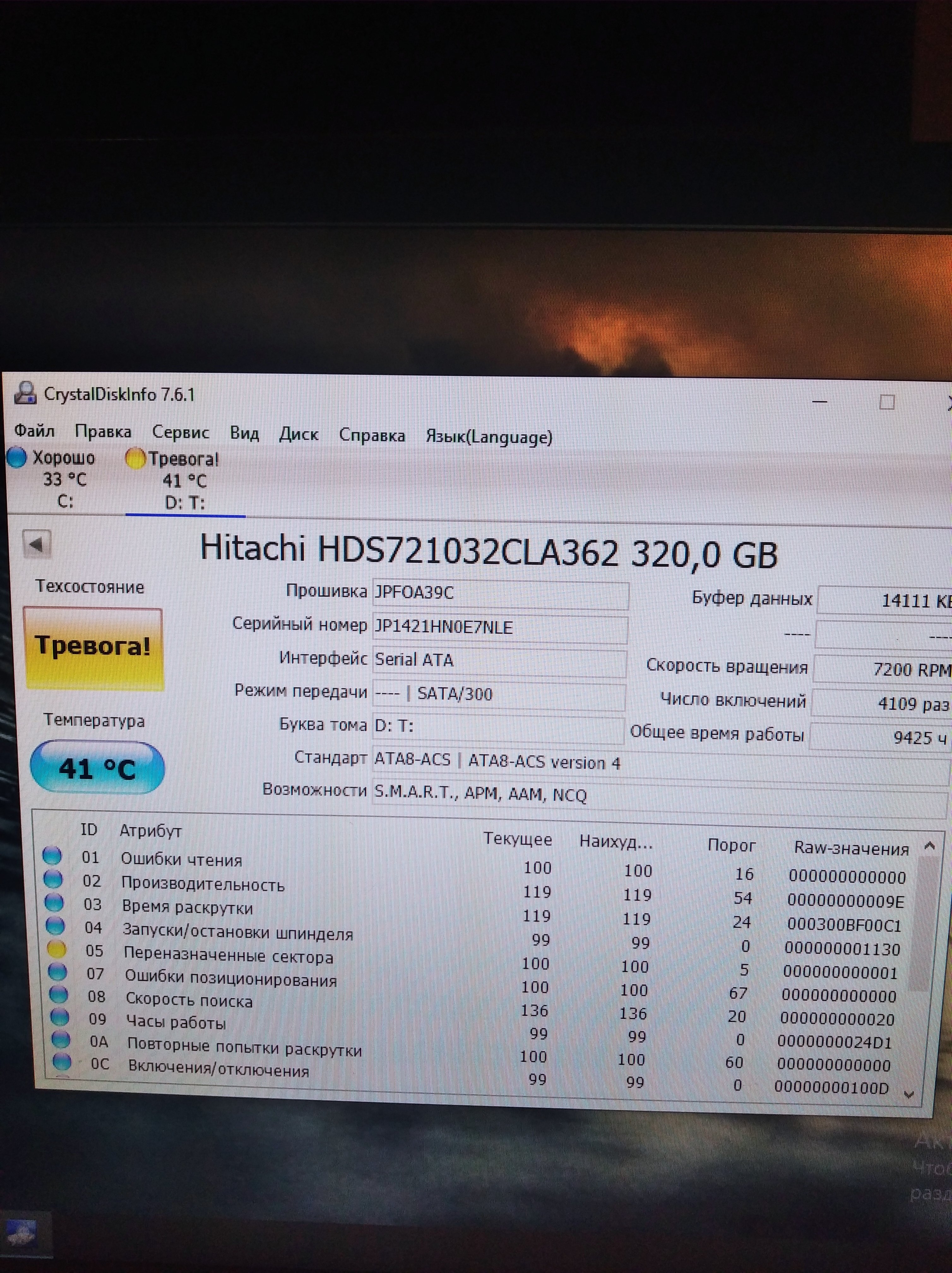Click the Текущее column header
Screen dimensions: 952x1273
(518, 839)
